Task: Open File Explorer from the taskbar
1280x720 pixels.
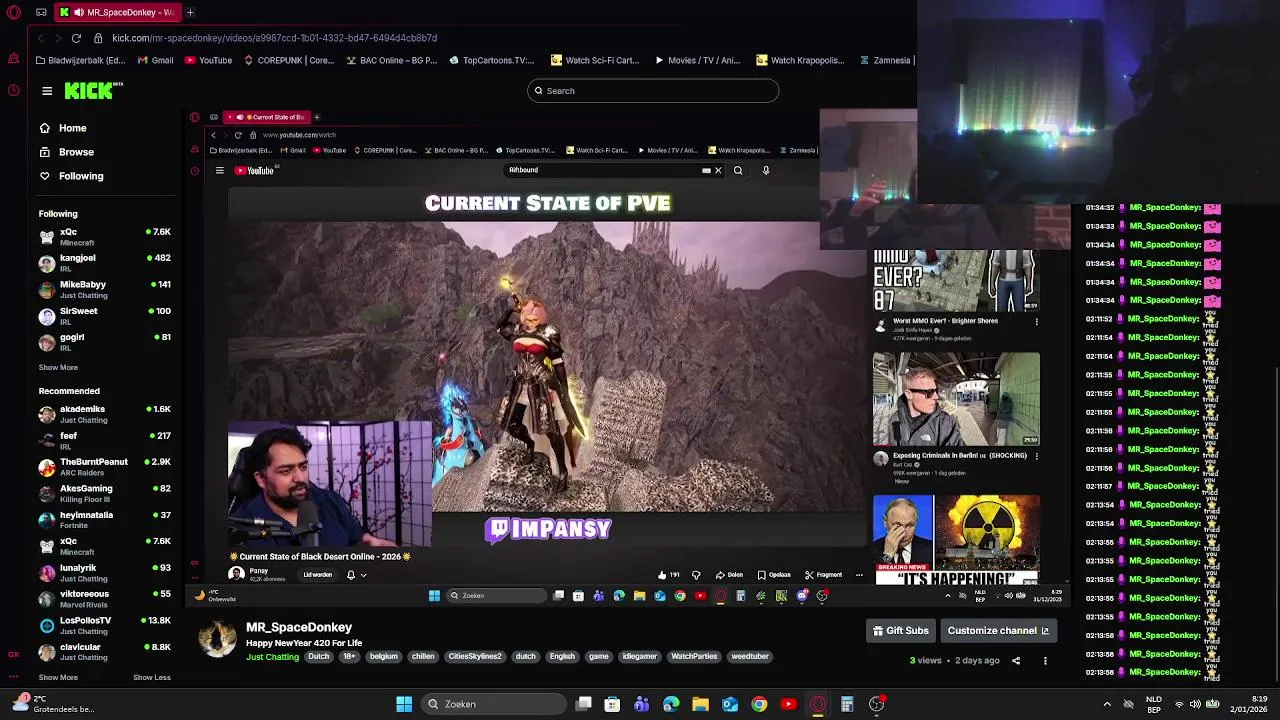Action: (700, 704)
